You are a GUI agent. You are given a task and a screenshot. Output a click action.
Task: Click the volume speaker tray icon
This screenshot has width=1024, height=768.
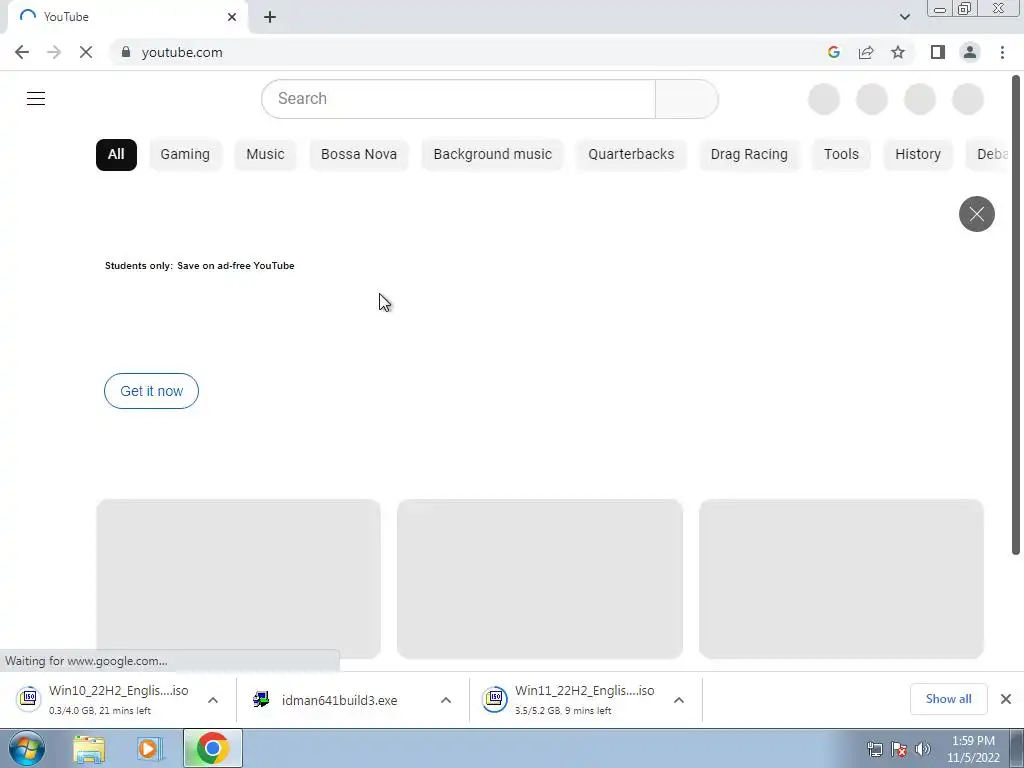(923, 749)
